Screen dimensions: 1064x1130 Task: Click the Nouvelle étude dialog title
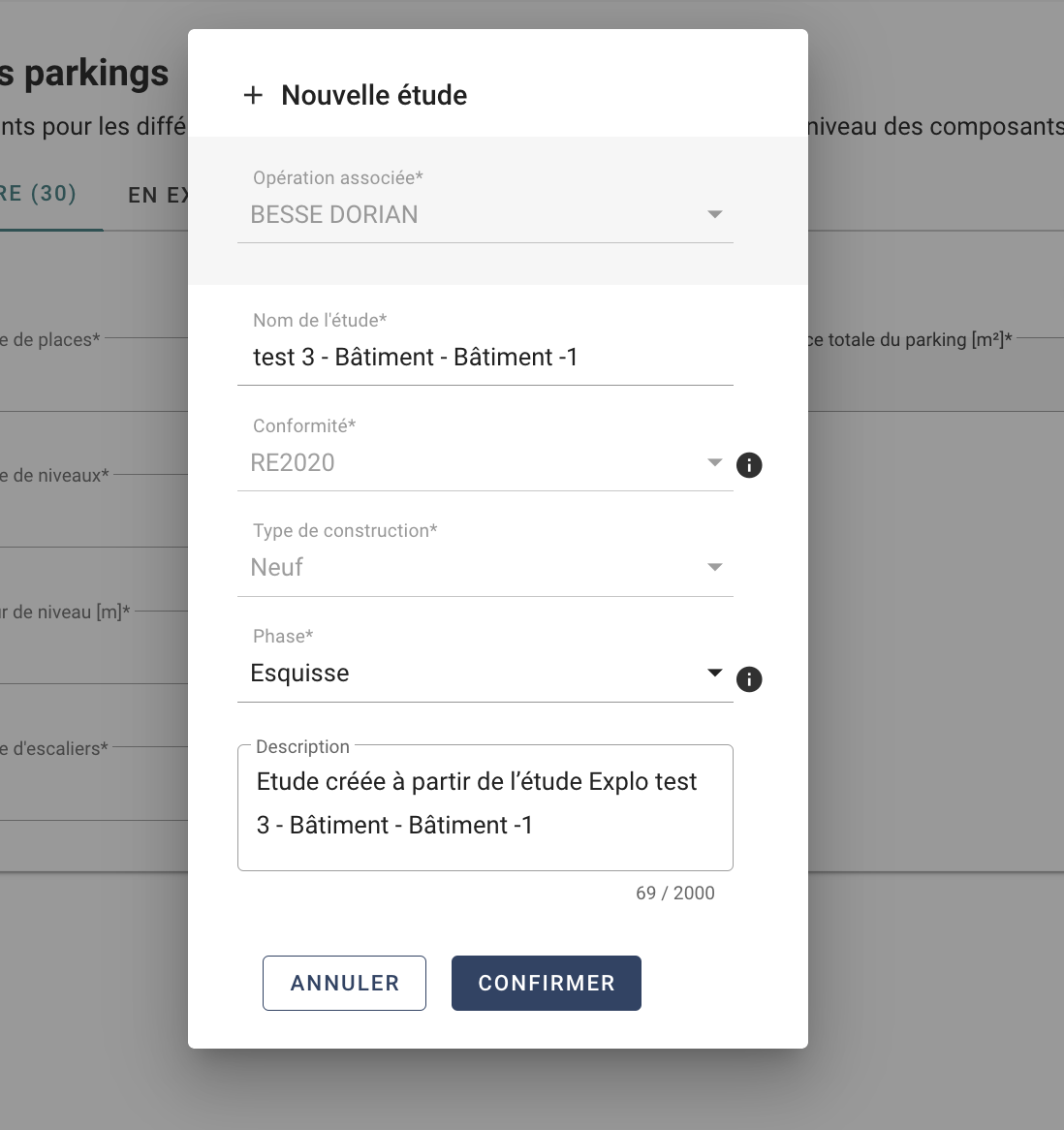tap(374, 95)
